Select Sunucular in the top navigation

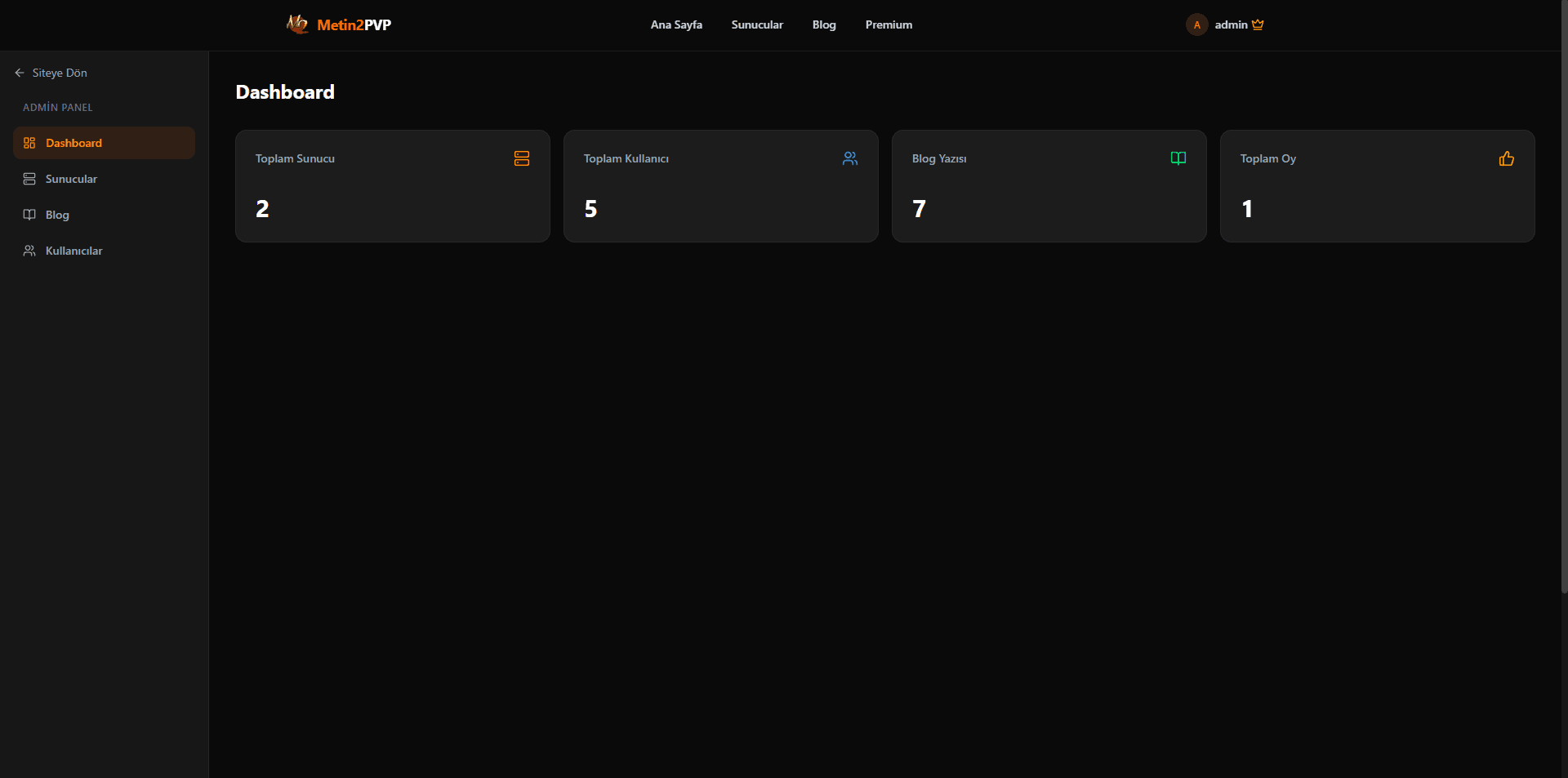click(756, 24)
